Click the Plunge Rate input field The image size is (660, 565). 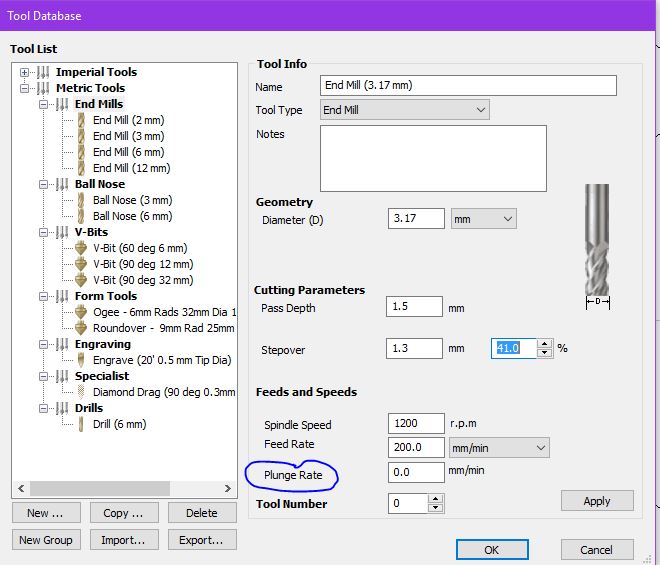pos(416,472)
